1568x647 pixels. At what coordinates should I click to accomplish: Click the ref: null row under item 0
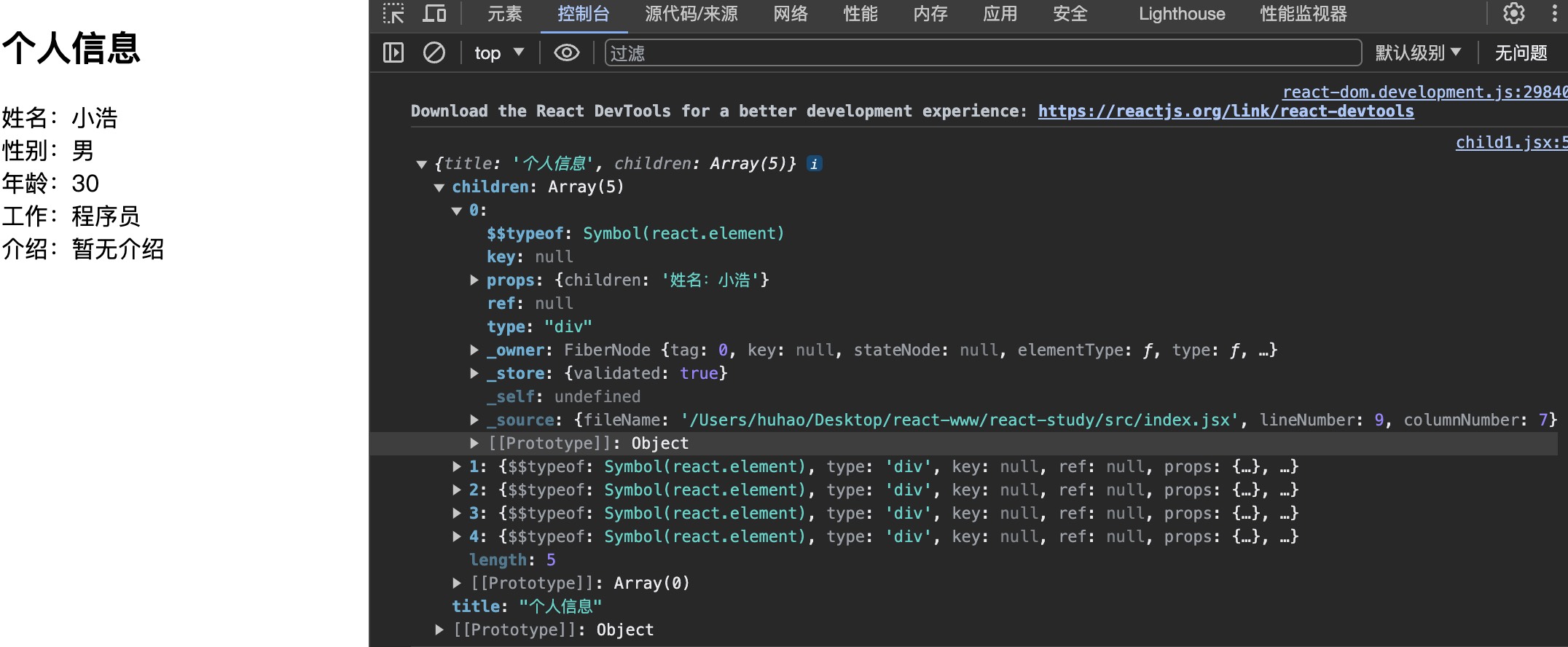click(x=530, y=303)
